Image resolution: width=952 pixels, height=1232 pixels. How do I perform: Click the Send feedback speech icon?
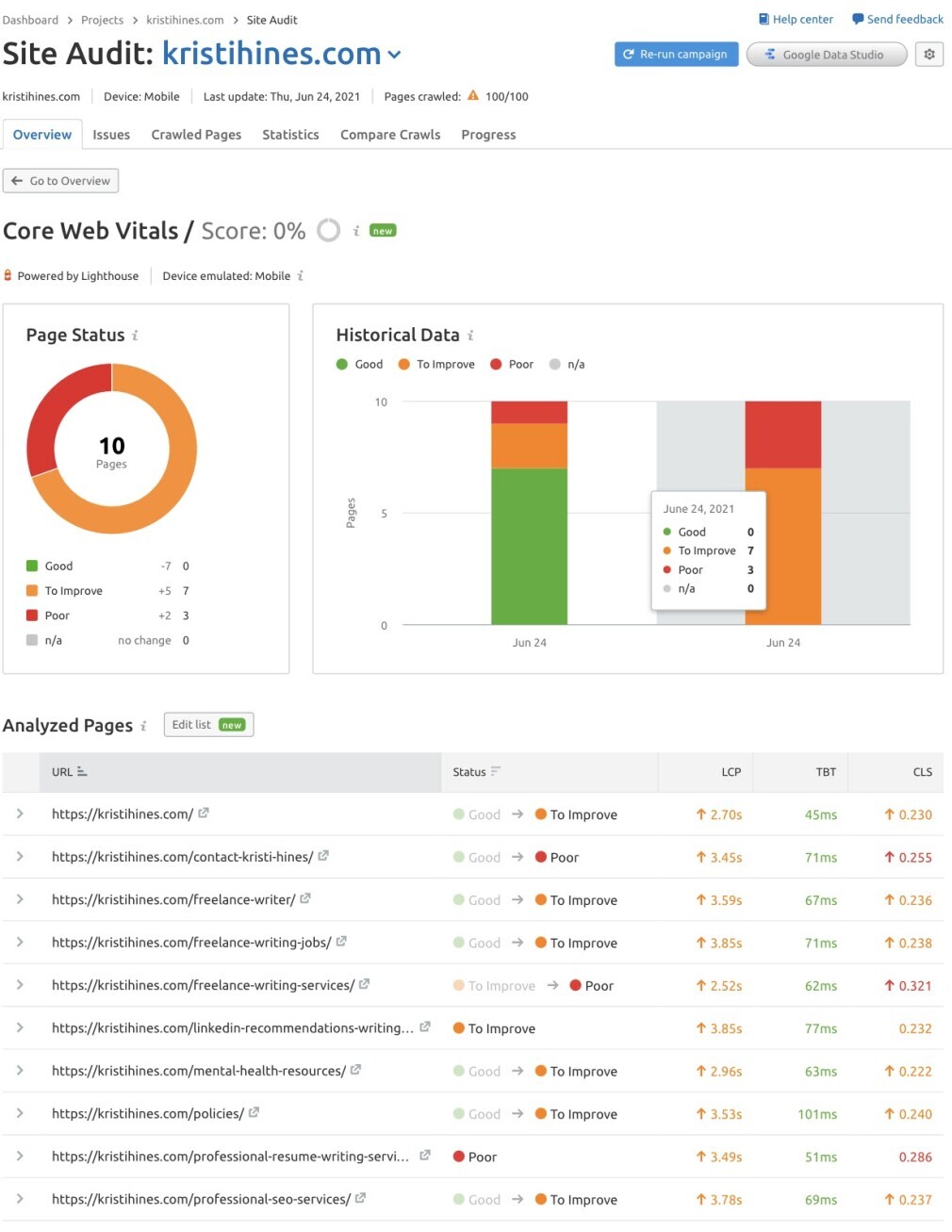coord(858,19)
